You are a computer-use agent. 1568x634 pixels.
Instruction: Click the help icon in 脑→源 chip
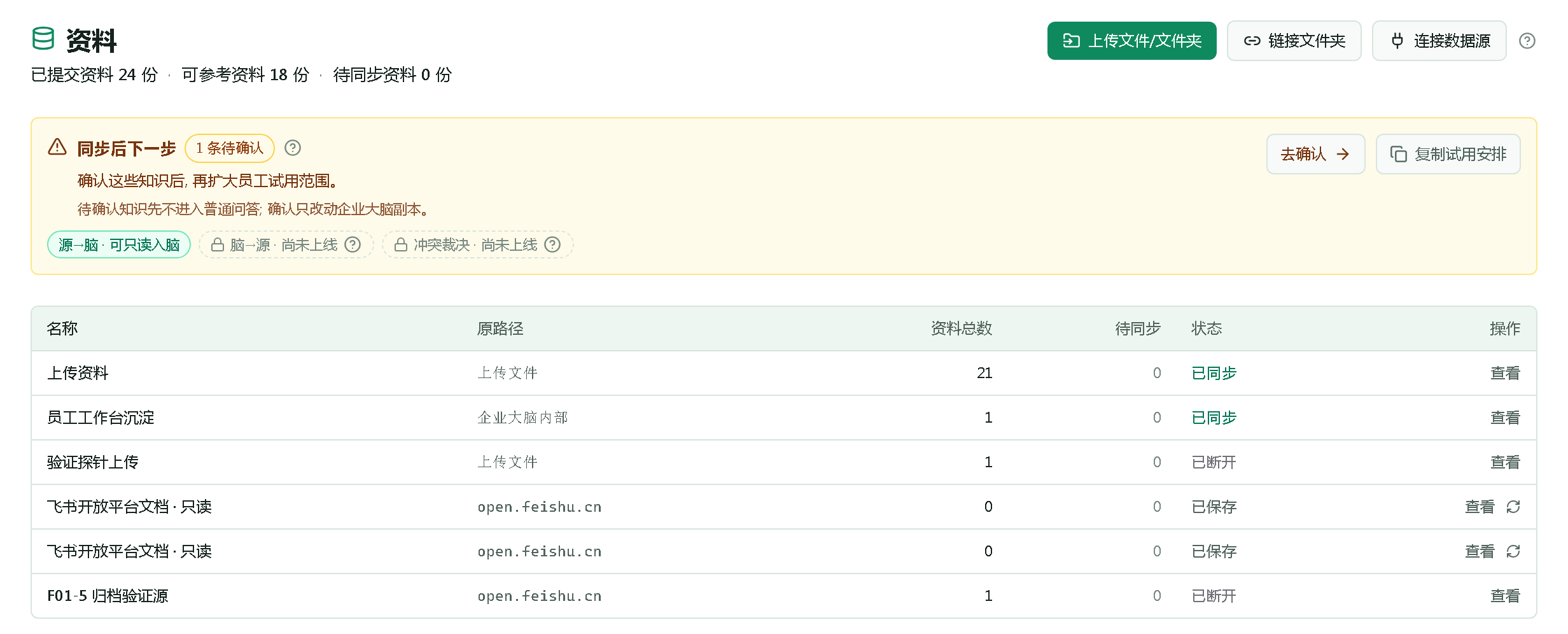tap(353, 244)
